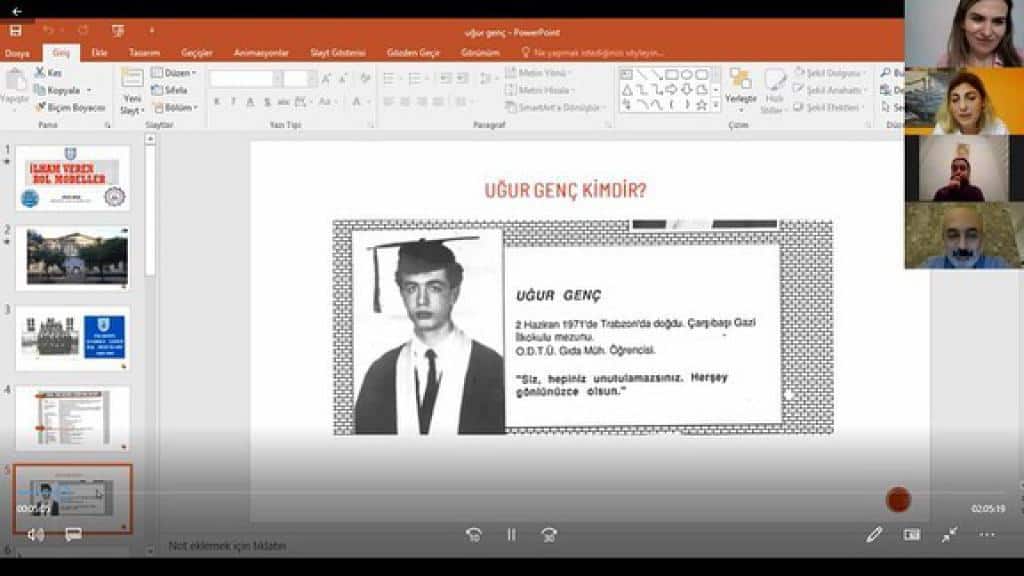Switch to the Tasarım tab
Image resolution: width=1024 pixels, height=576 pixels.
coord(144,53)
